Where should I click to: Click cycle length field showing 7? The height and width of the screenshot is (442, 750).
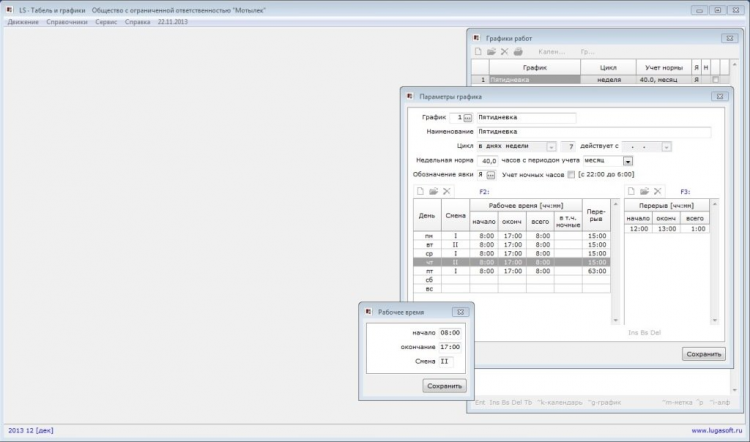click(568, 146)
